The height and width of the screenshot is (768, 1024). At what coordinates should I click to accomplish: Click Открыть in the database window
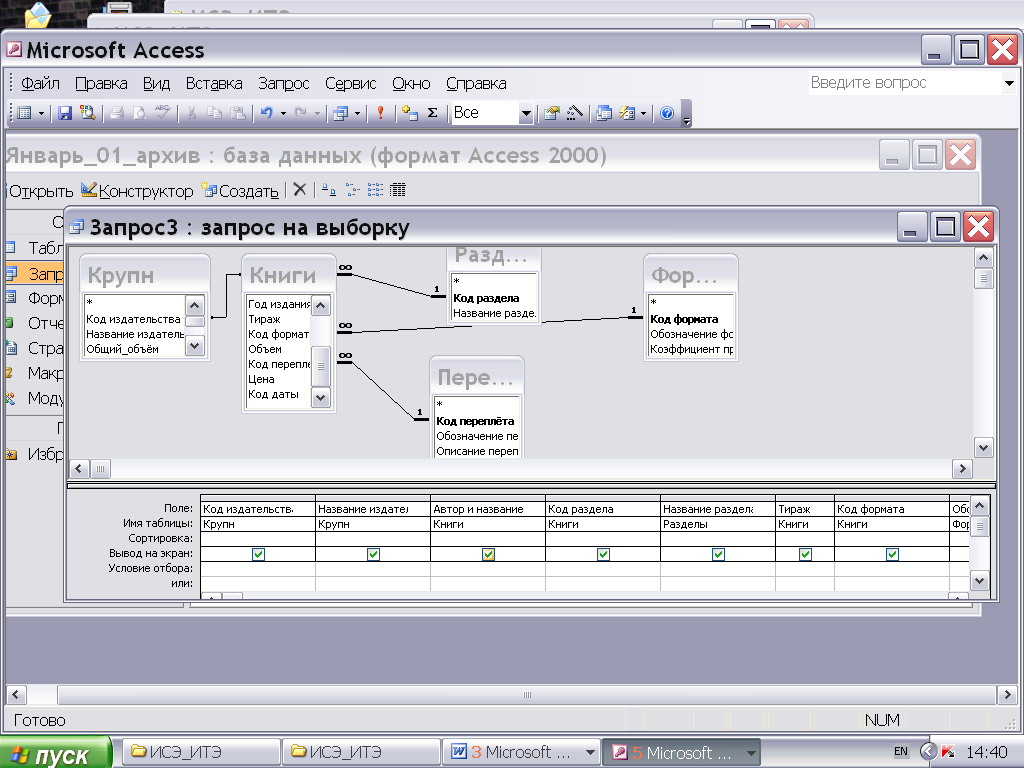pos(40,191)
